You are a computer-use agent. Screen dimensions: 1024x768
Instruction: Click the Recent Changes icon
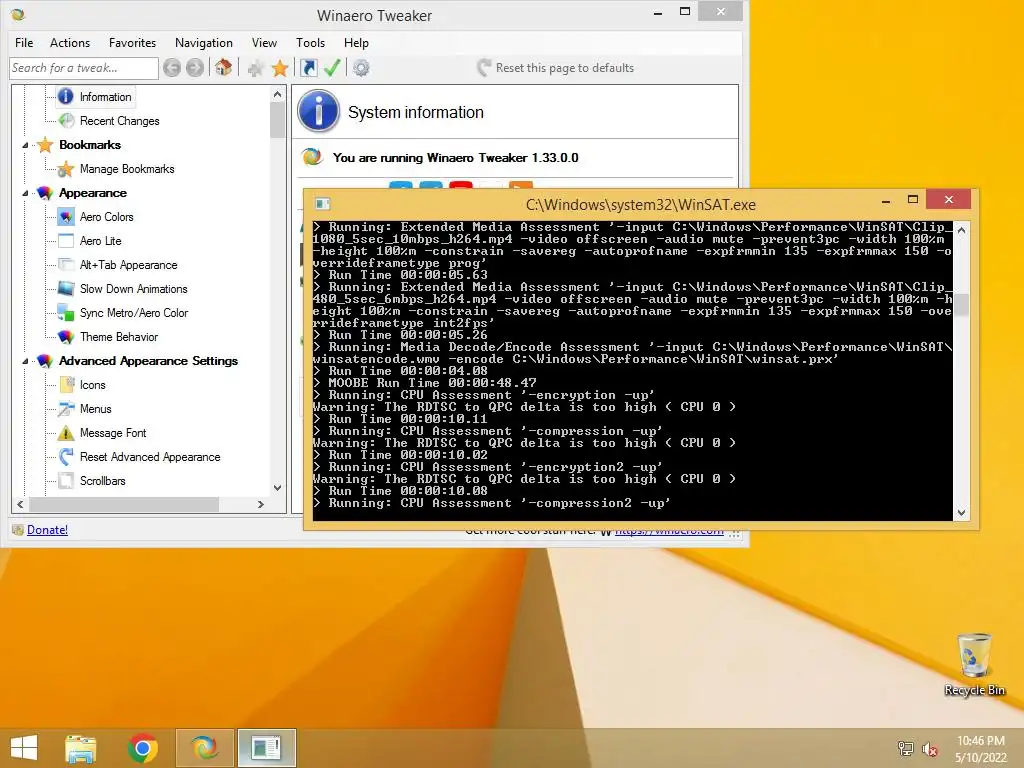coord(66,121)
